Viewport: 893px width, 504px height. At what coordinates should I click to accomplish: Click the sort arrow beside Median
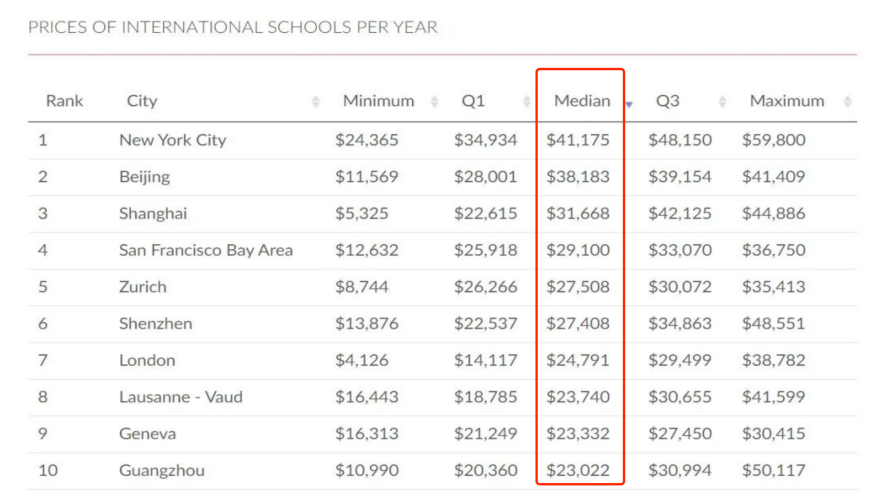[x=630, y=103]
